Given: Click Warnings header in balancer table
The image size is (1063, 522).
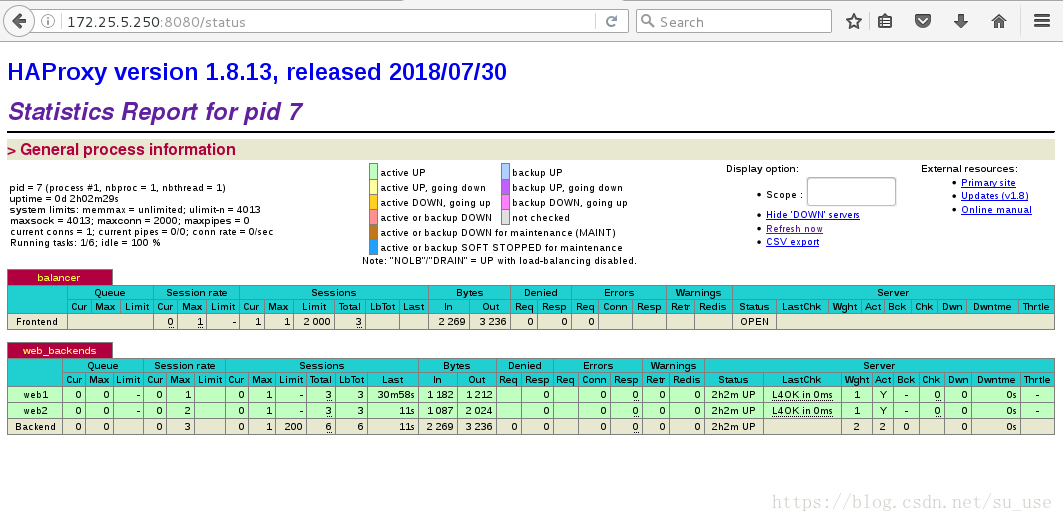Looking at the screenshot, I should pyautogui.click(x=698, y=292).
